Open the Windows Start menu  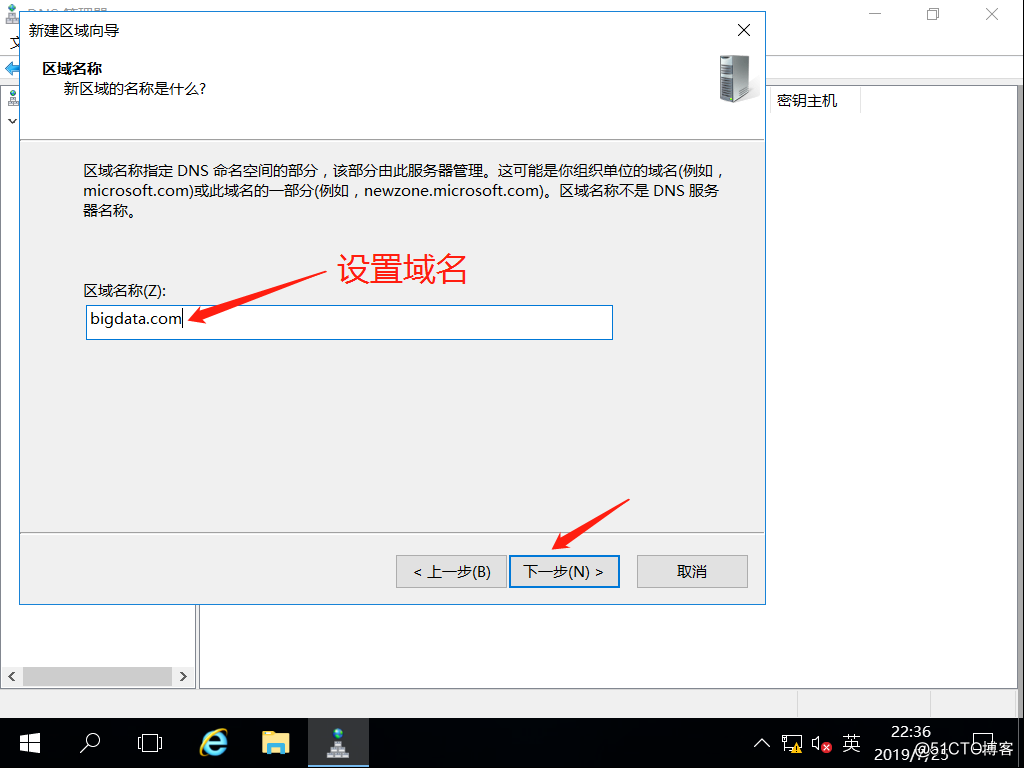point(30,743)
